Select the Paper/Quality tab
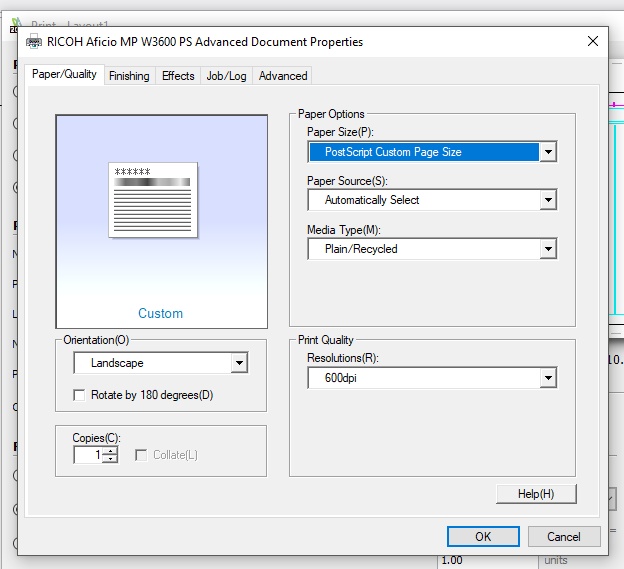 pos(64,74)
